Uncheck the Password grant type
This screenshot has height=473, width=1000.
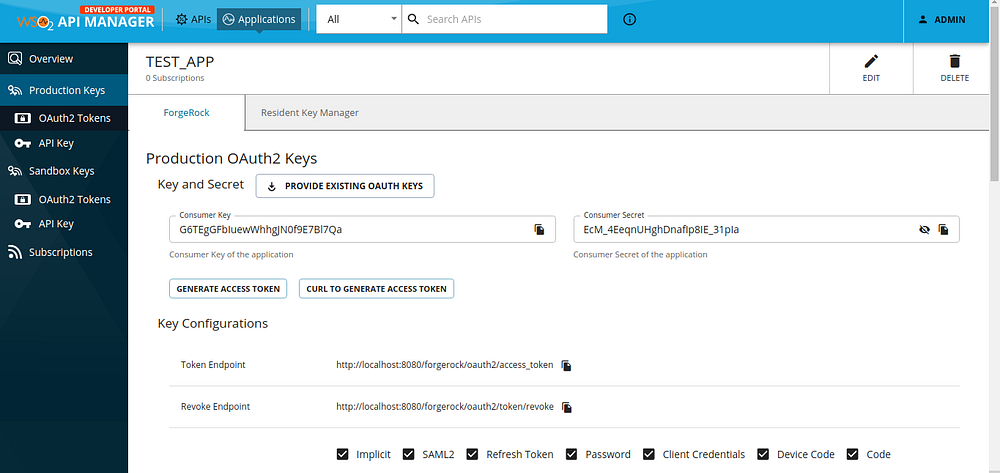(x=572, y=455)
